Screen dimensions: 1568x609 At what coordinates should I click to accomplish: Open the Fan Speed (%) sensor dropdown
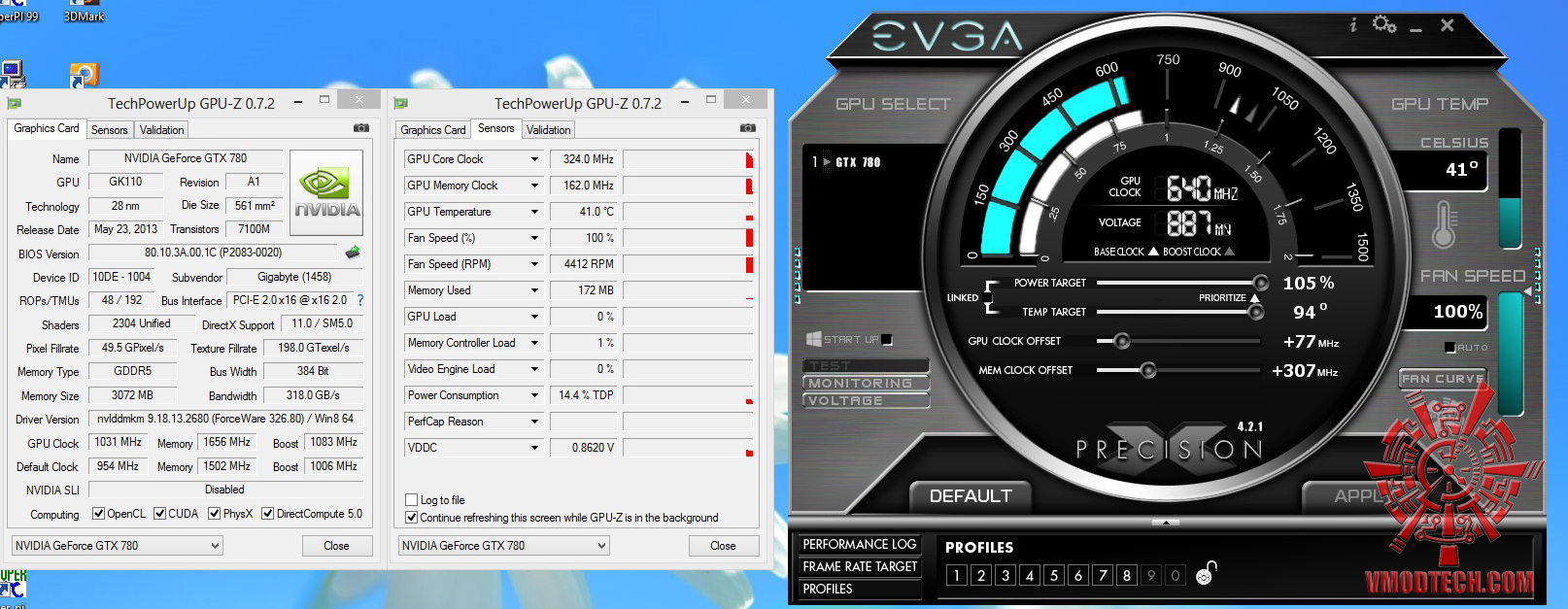[x=534, y=238]
